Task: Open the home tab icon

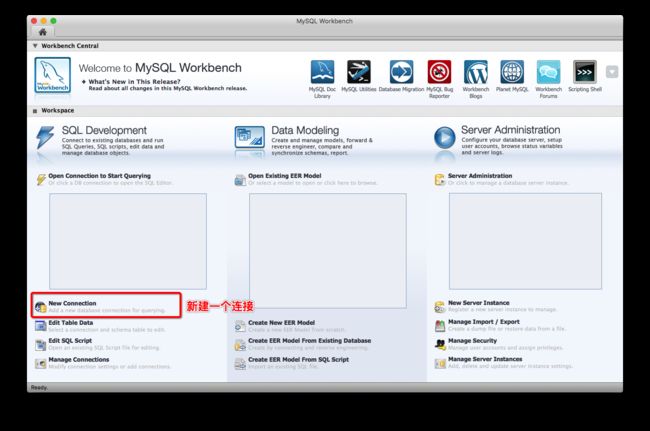Action: coord(42,32)
